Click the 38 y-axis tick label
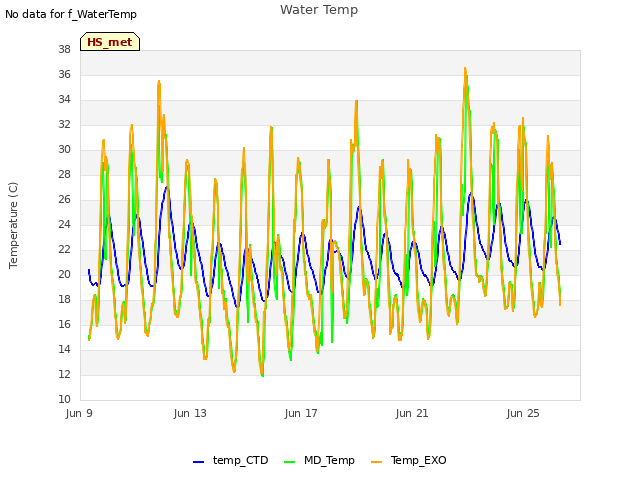640x480 pixels. click(64, 49)
